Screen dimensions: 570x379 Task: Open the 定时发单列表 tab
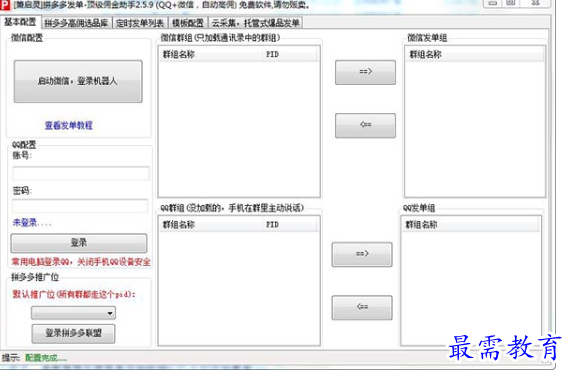(140, 23)
